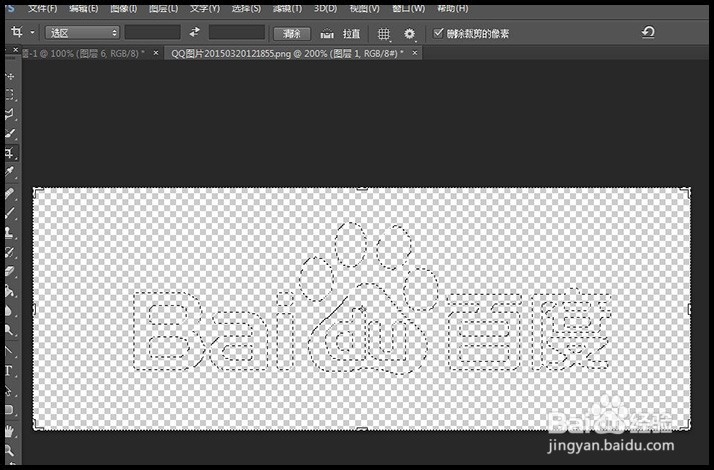Image resolution: width=714 pixels, height=470 pixels.
Task: Select the Move tool
Action: 9,76
